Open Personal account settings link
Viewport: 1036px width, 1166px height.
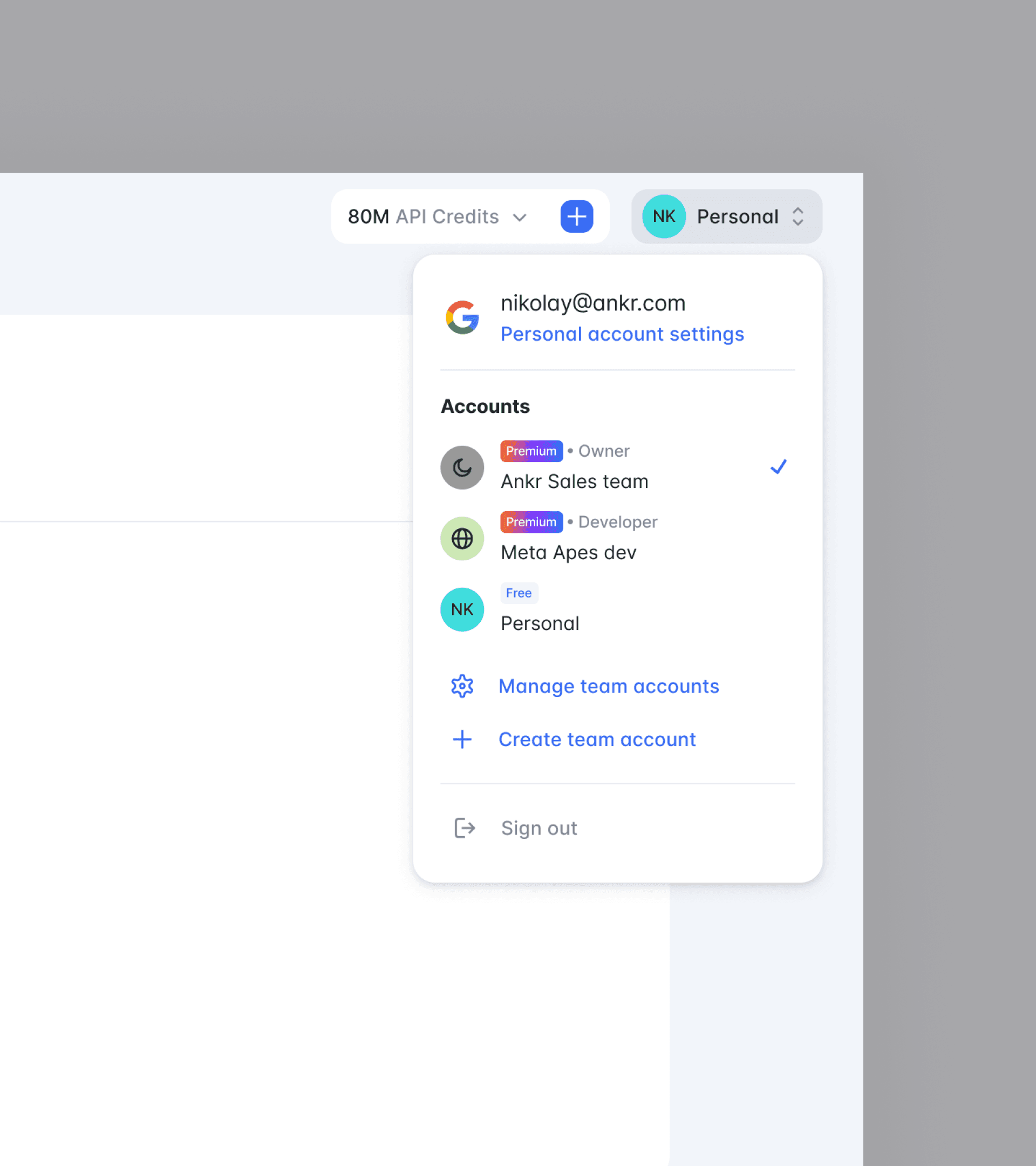(622, 334)
